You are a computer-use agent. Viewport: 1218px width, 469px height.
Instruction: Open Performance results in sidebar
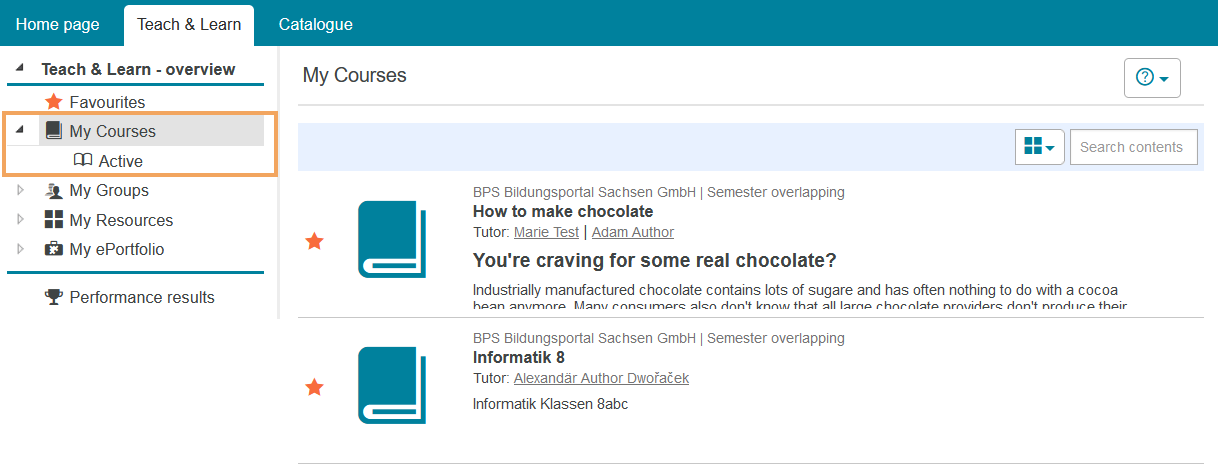coord(142,297)
